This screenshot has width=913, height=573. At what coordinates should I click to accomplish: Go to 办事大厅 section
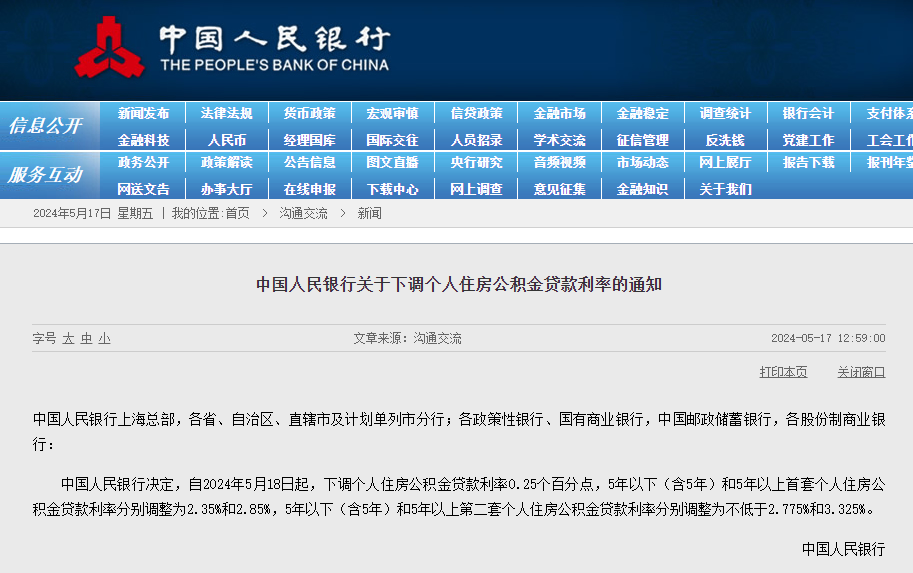227,189
